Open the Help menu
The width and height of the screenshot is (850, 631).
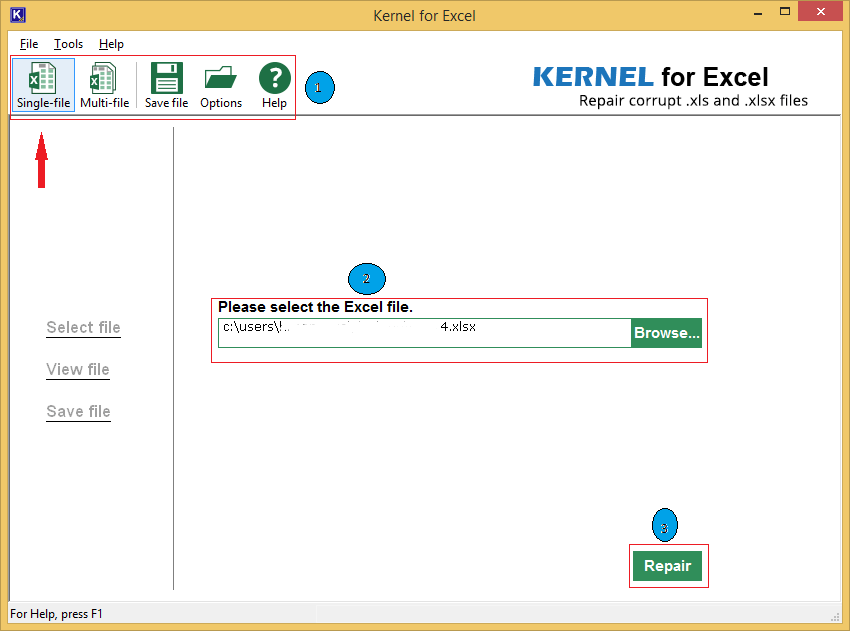(x=111, y=44)
